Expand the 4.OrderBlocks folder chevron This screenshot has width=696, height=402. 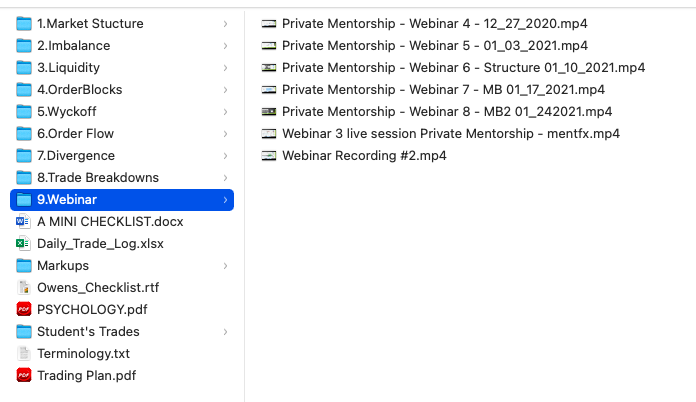(226, 89)
